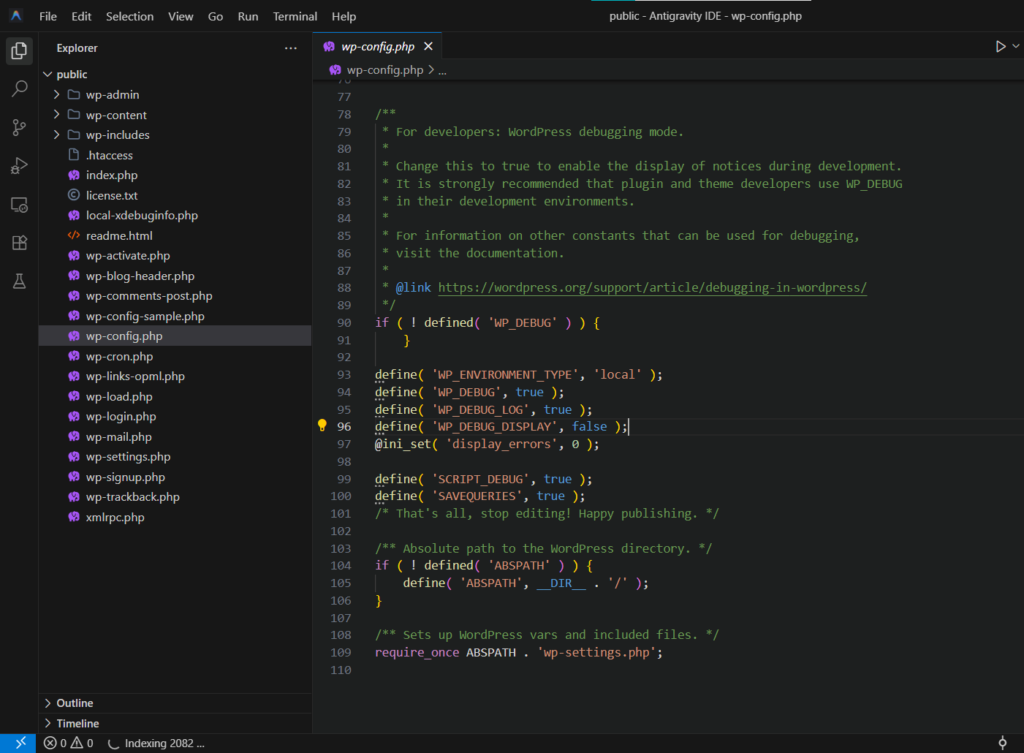Open the Source Control view
The width and height of the screenshot is (1024, 753).
(19, 127)
